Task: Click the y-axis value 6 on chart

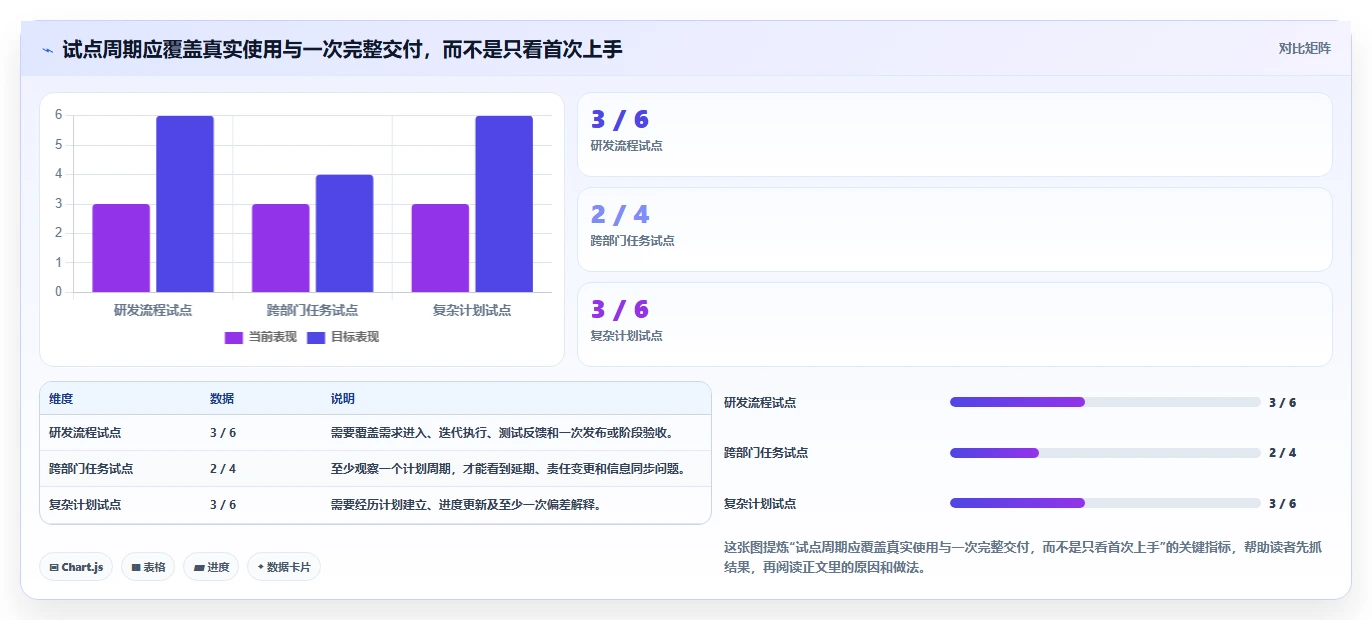Action: click(x=59, y=115)
